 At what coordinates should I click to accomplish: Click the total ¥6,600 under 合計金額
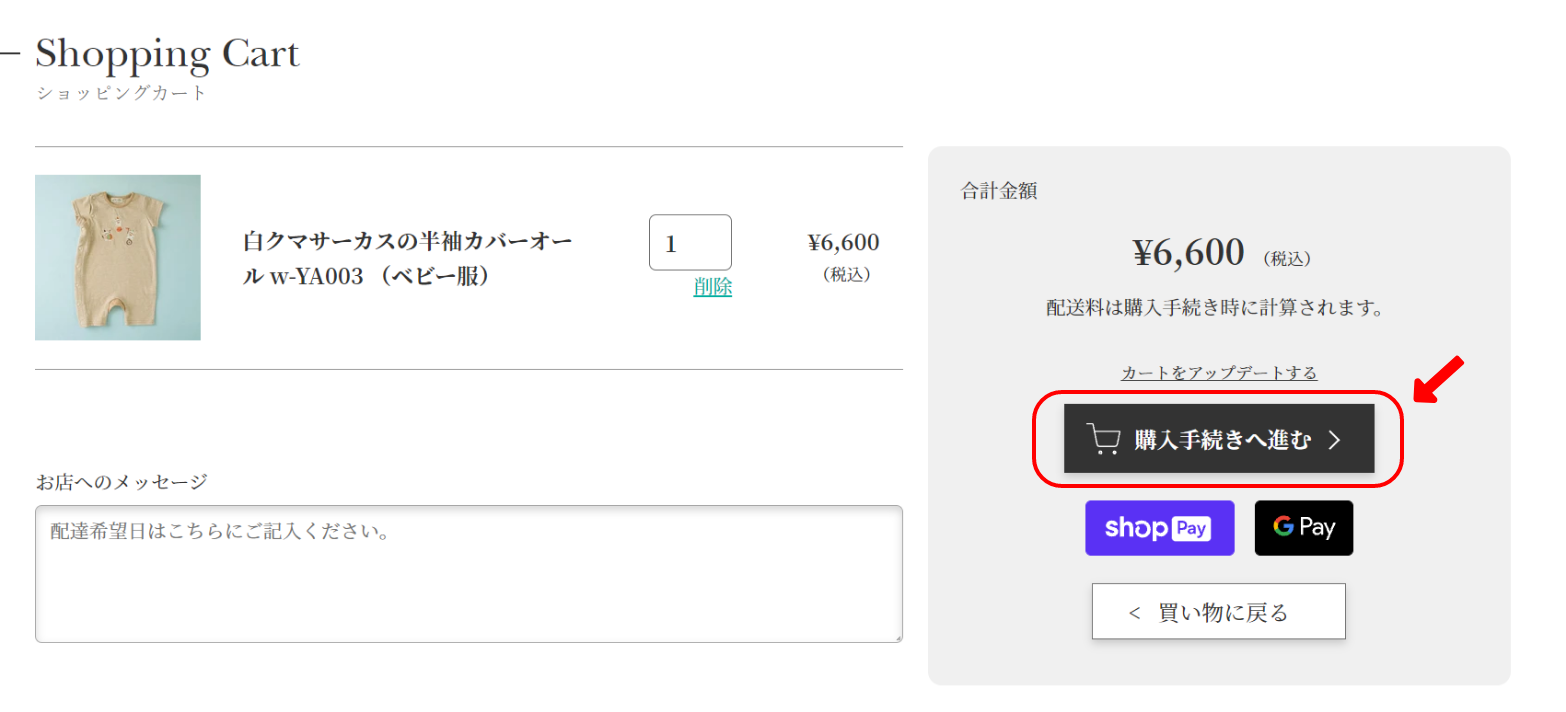click(1188, 254)
